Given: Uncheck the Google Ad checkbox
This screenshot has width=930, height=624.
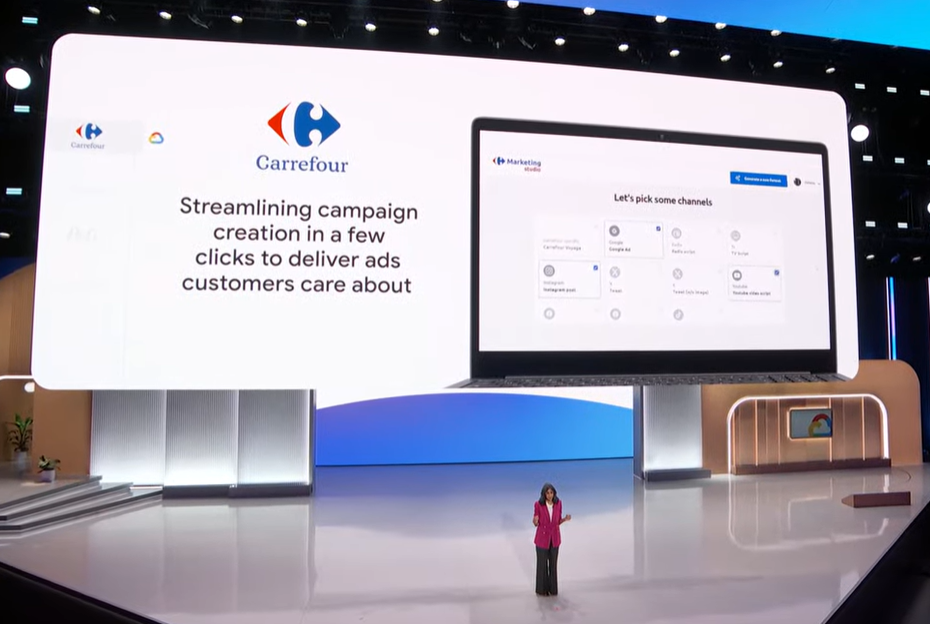Looking at the screenshot, I should click(x=658, y=228).
